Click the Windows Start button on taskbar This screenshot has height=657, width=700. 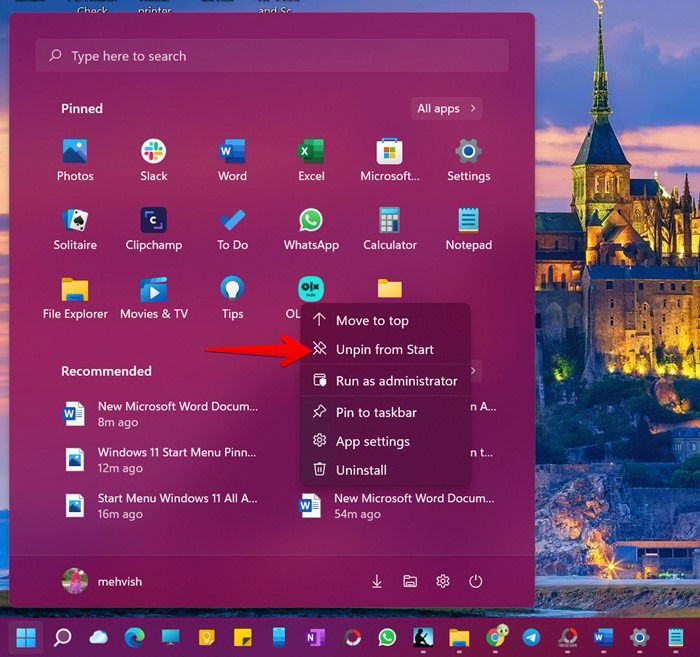(26, 637)
